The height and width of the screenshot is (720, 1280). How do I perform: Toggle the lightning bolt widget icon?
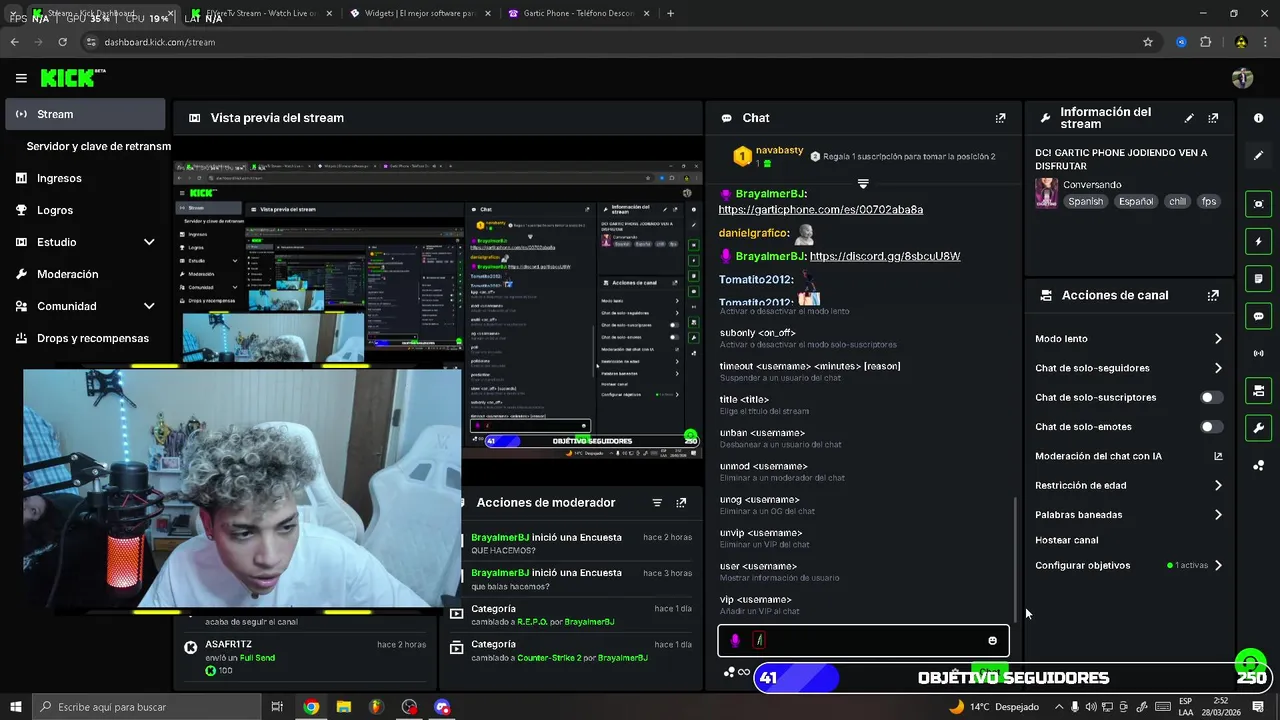pyautogui.click(x=1258, y=241)
